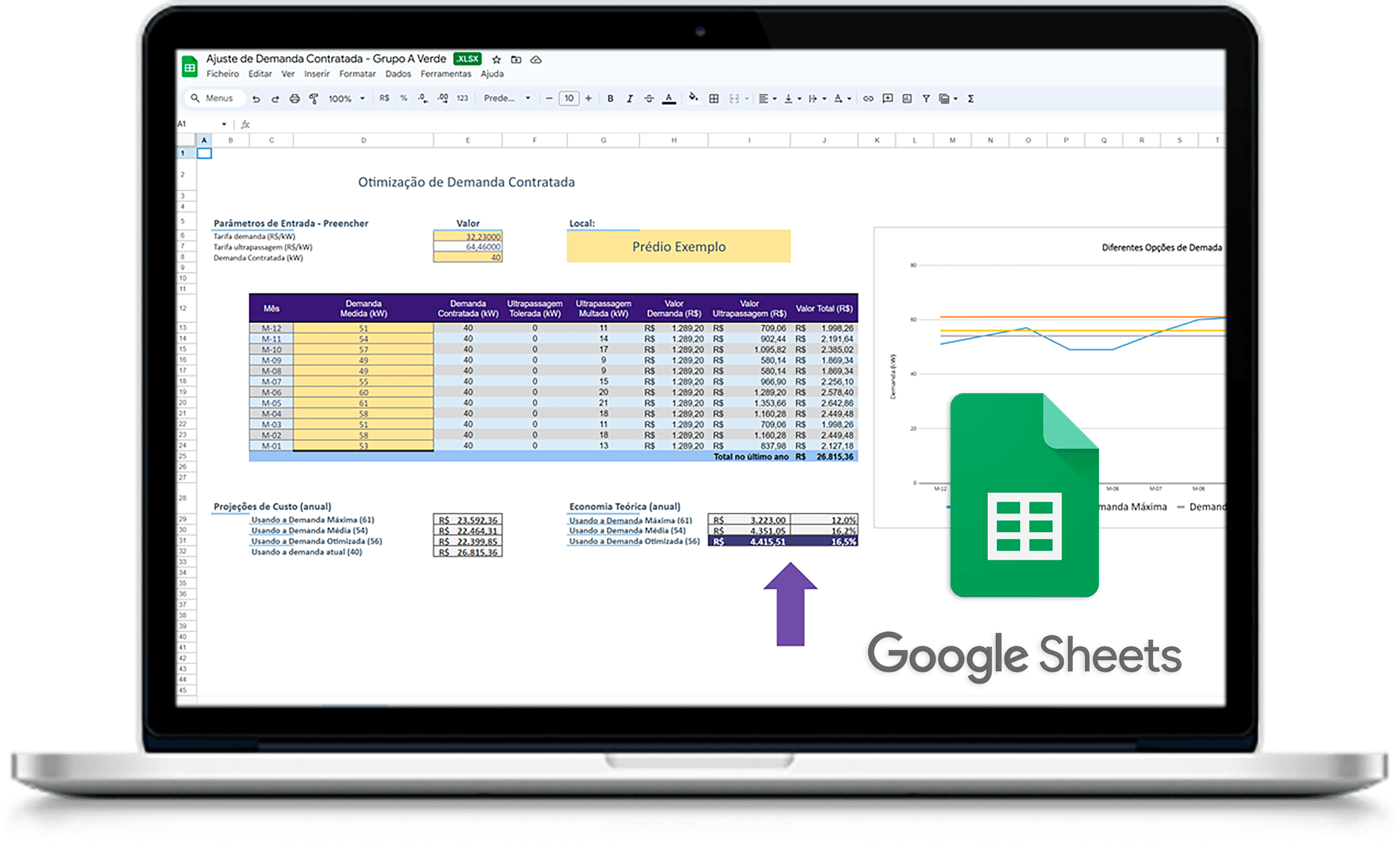The width and height of the screenshot is (1400, 844).
Task: Select row 2 header
Action: click(183, 174)
